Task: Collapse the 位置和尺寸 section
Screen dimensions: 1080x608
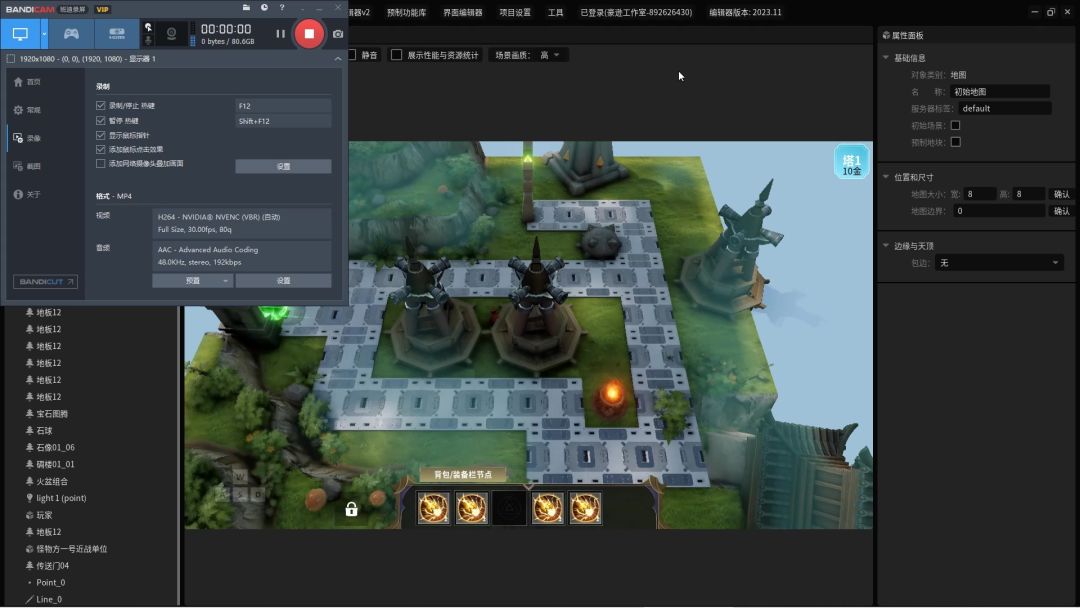Action: pos(886,177)
